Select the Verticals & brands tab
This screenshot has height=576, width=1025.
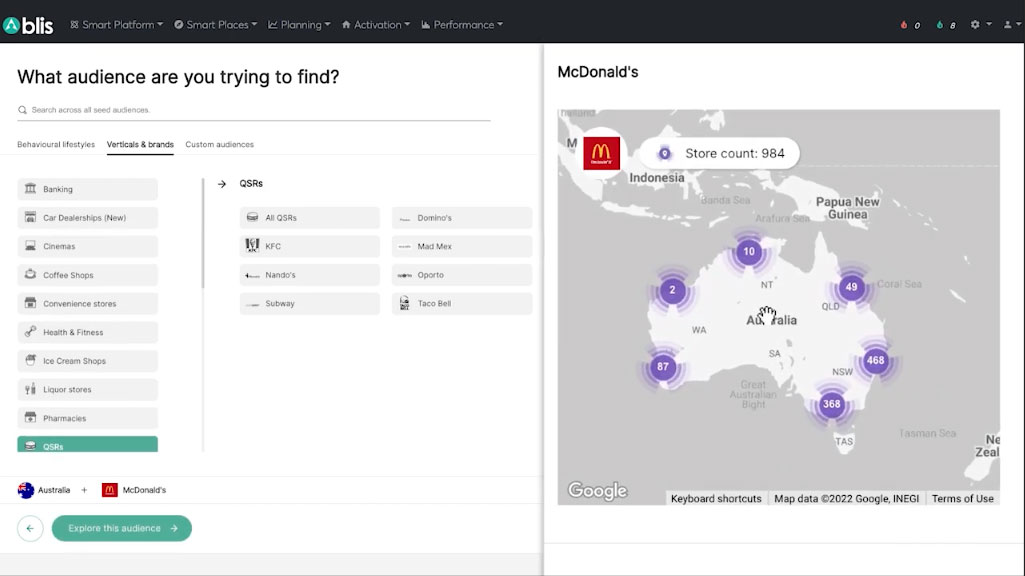point(141,144)
